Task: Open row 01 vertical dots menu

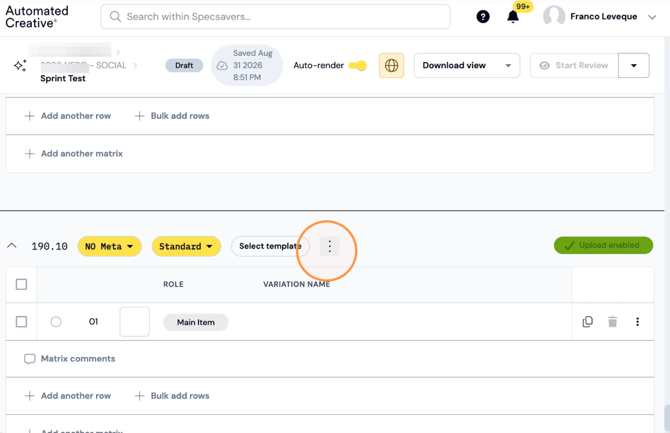Action: 637,321
